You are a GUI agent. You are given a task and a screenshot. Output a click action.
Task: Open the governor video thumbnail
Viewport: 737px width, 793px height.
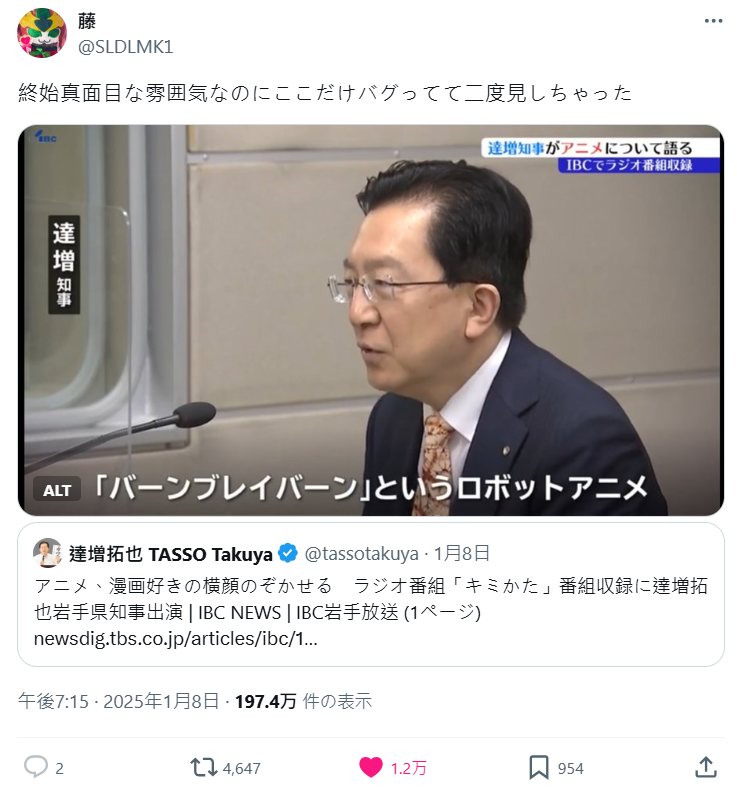coord(370,320)
